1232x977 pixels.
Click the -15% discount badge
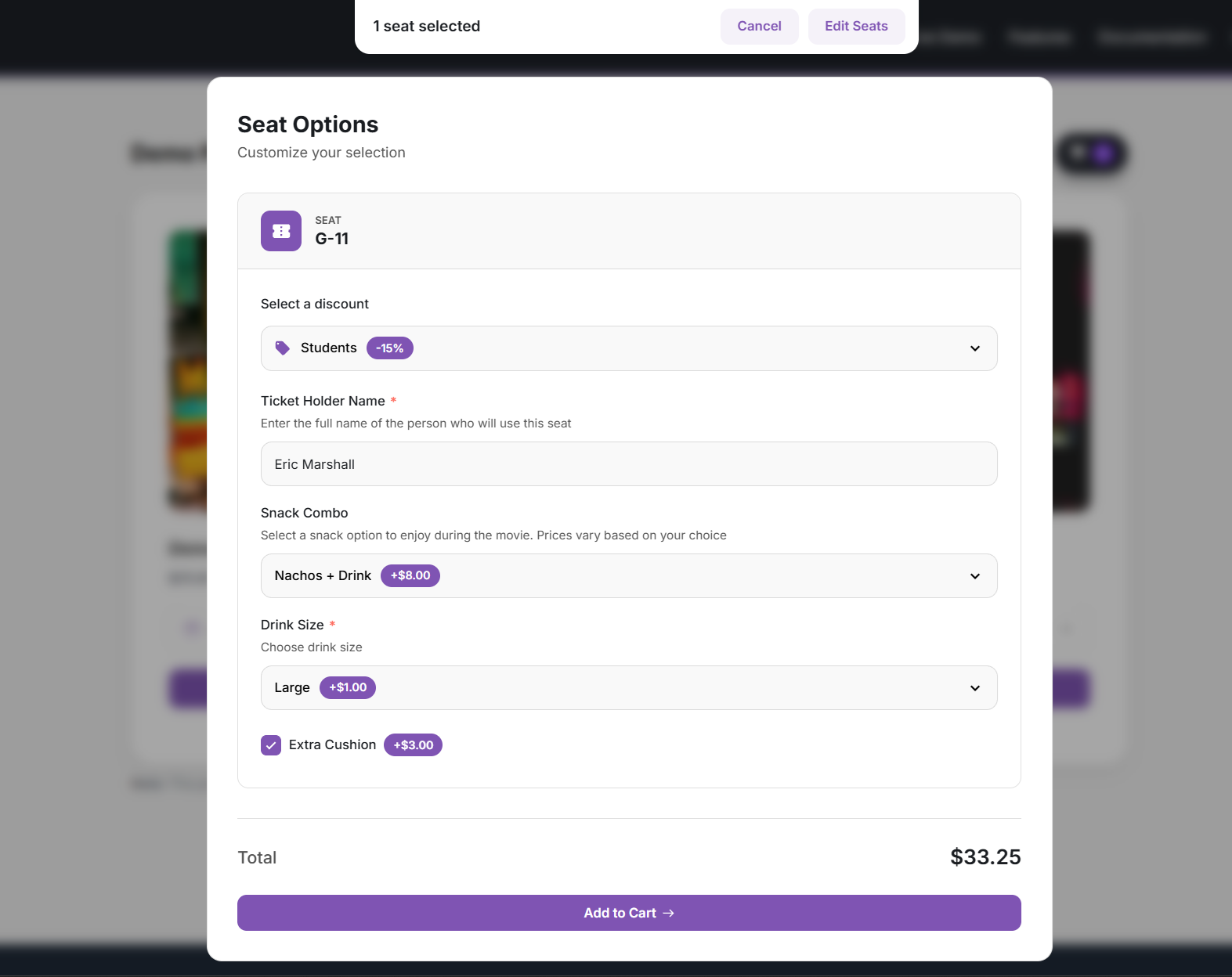pos(389,348)
